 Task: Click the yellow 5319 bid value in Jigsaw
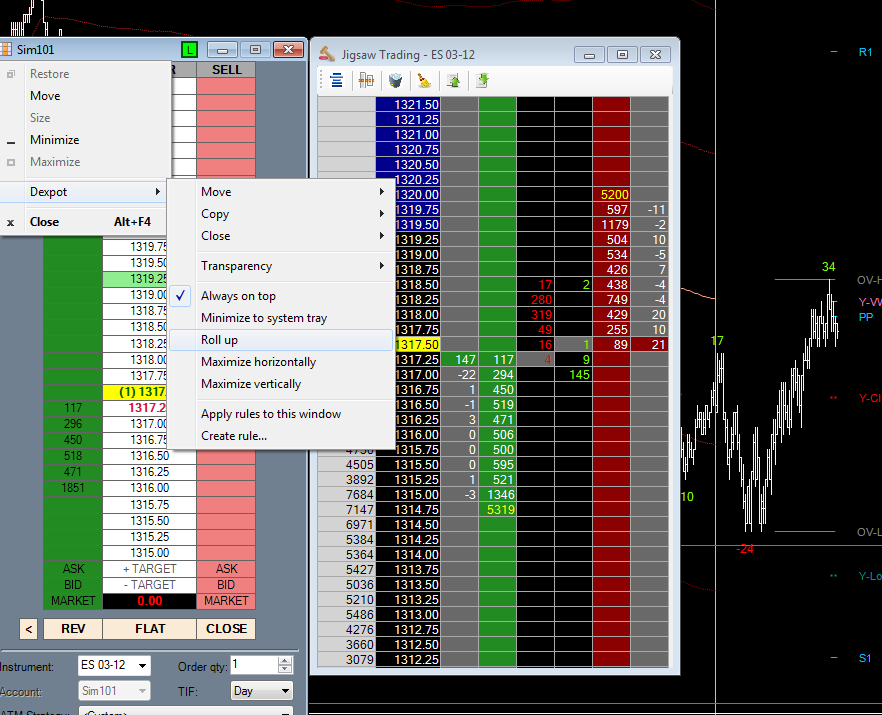coord(498,510)
